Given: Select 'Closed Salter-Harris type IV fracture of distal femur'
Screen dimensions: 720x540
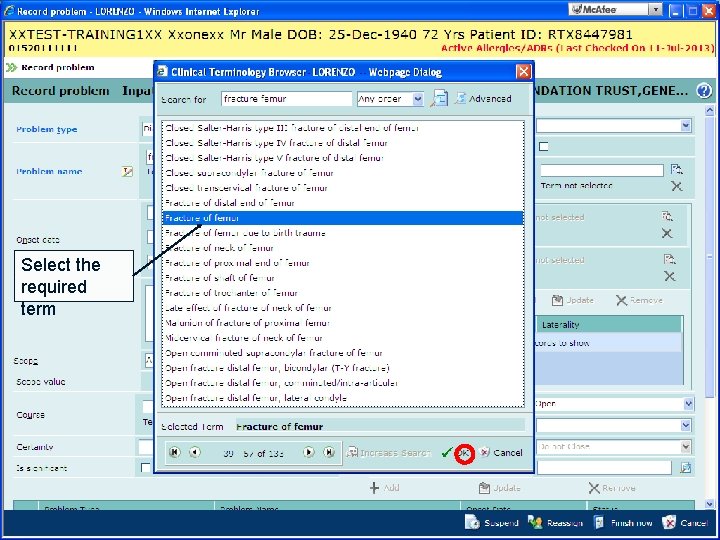Looking at the screenshot, I should tap(343, 143).
